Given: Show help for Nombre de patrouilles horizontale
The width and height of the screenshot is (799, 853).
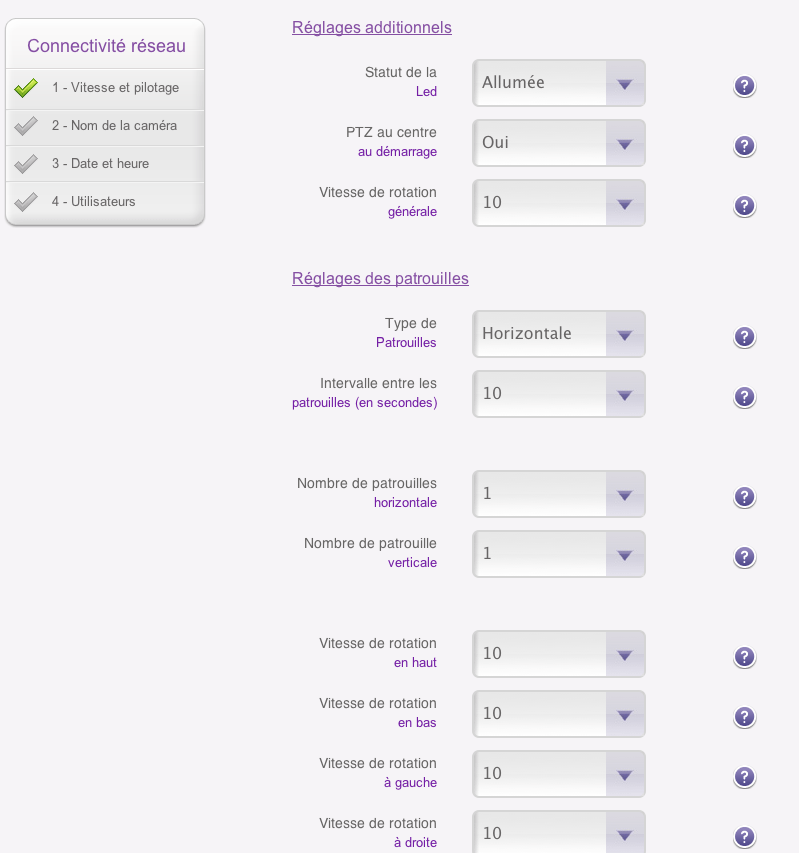Looking at the screenshot, I should (744, 497).
